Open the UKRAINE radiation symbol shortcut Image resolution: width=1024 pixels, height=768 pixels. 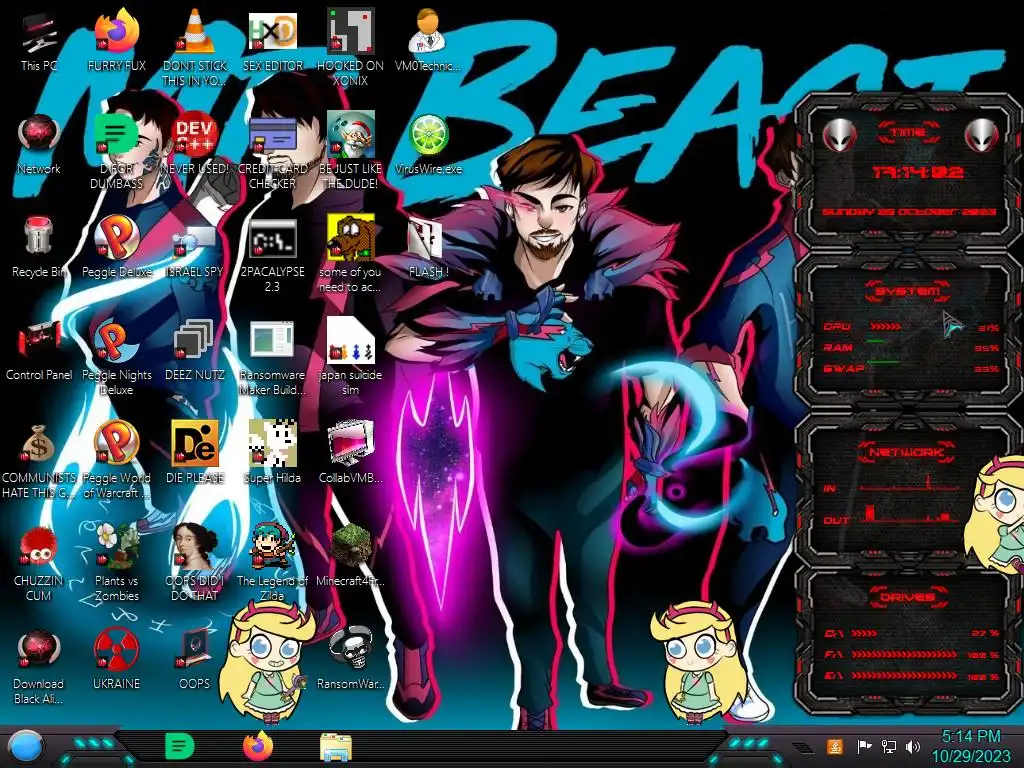click(116, 650)
